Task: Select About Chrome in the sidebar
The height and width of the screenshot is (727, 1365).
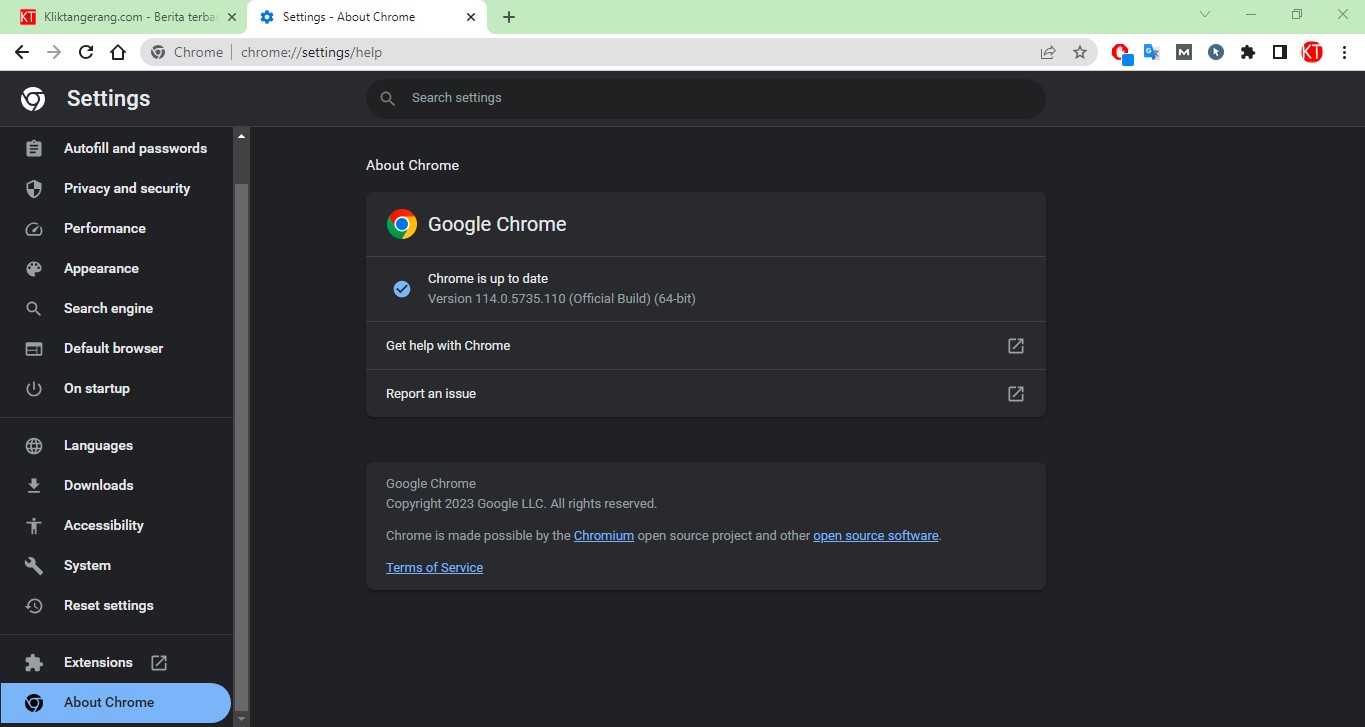Action: tap(116, 702)
